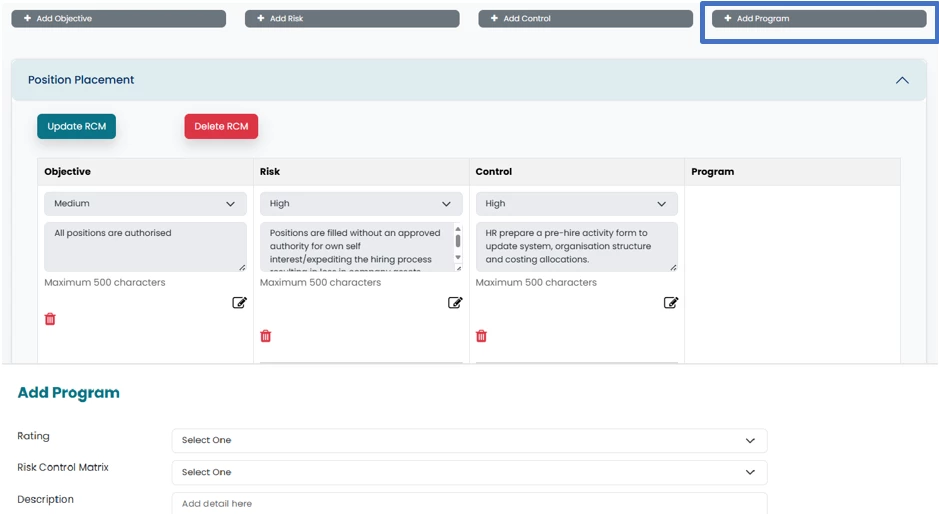The image size is (939, 514).
Task: Open the Control rating dropdown showing High
Action: tap(576, 204)
